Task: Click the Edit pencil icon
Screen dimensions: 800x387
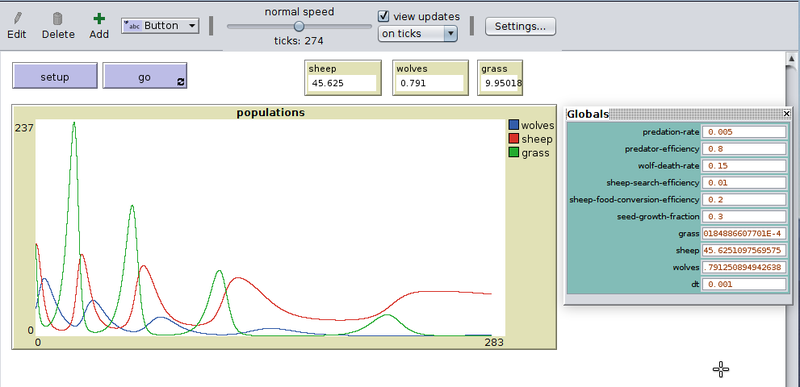Action: point(16,19)
